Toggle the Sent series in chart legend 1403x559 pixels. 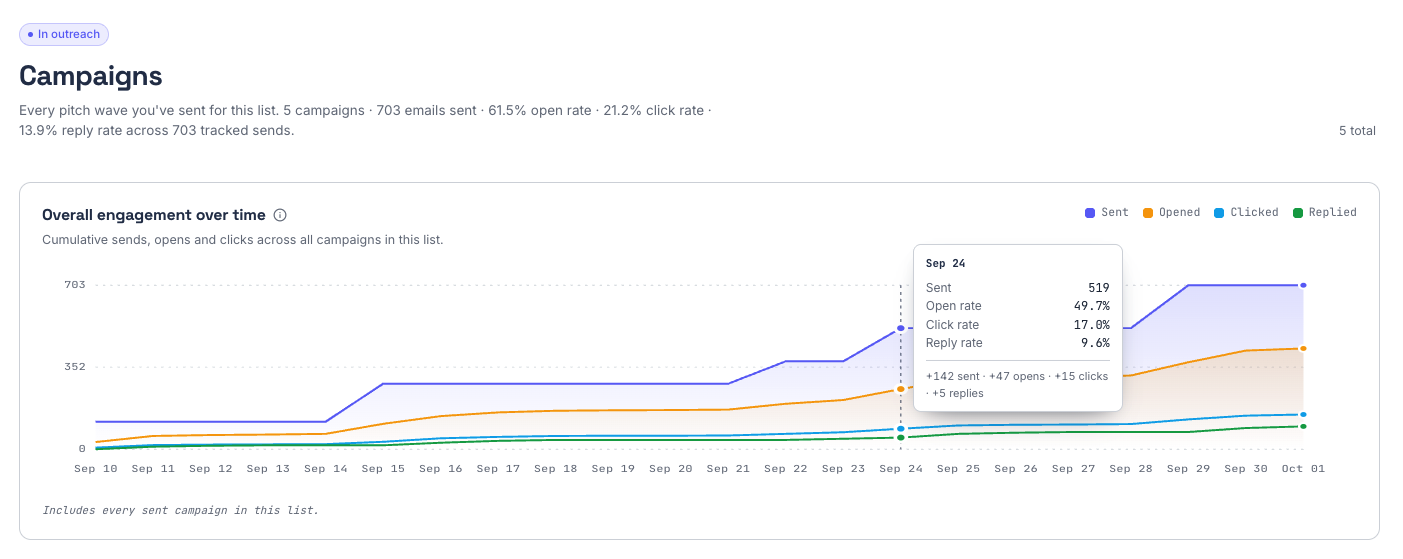click(1107, 212)
